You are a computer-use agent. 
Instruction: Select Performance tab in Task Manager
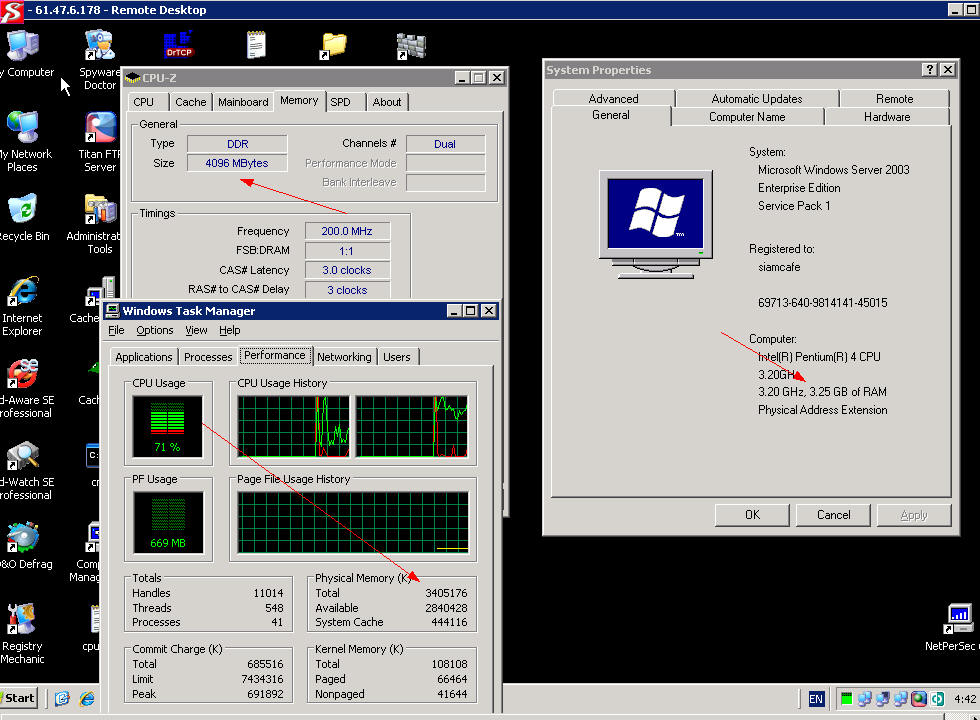pos(274,355)
